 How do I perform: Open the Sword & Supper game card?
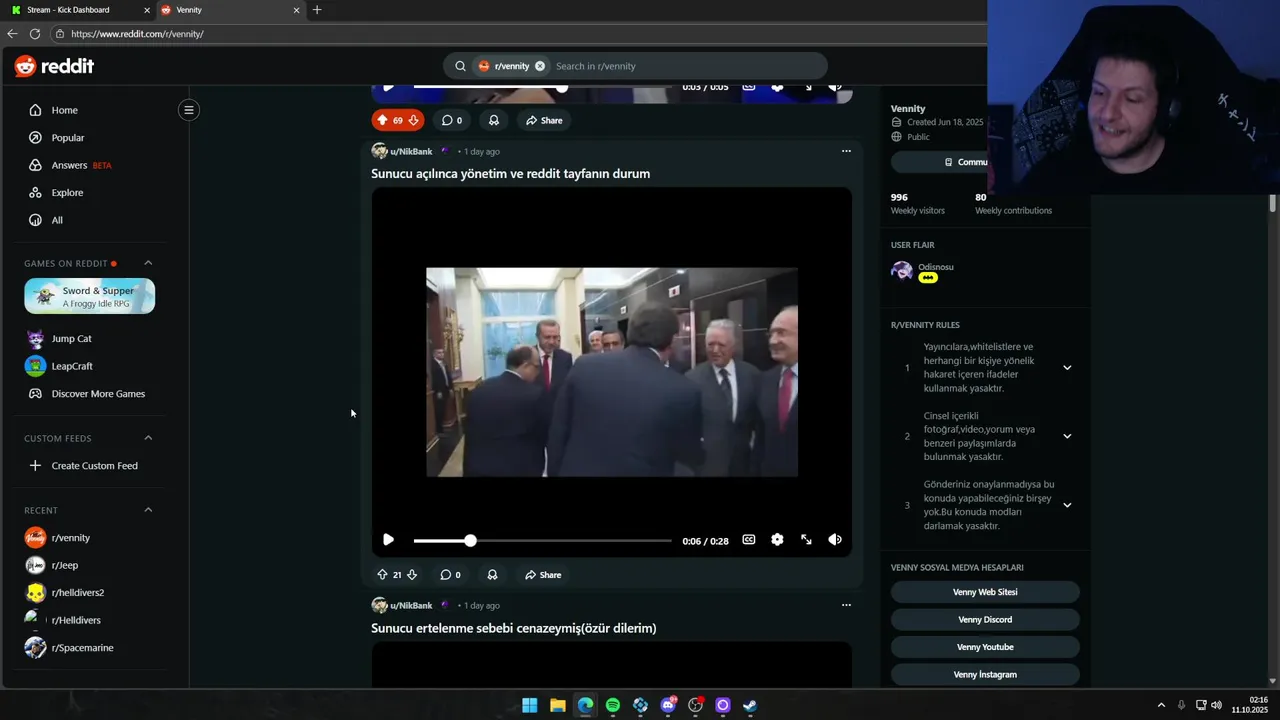(89, 296)
